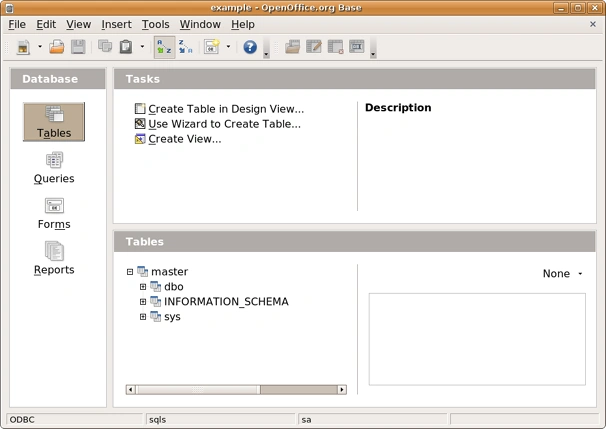
Task: Open the Reports section
Action: click(54, 258)
